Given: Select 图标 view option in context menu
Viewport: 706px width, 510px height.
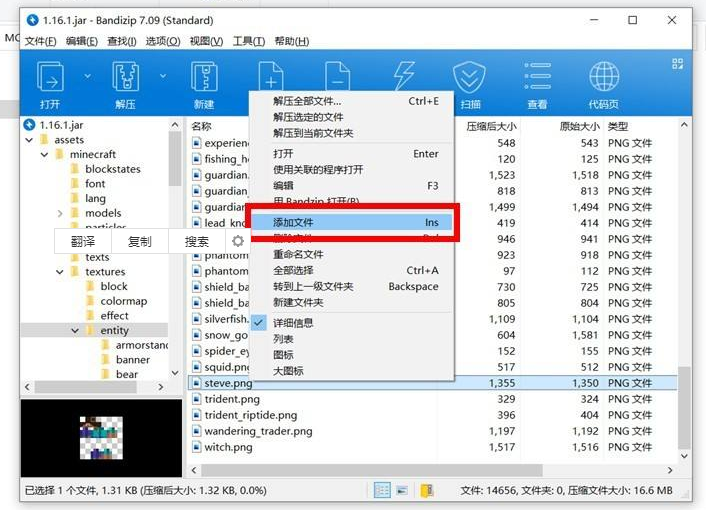Looking at the screenshot, I should (x=352, y=355).
